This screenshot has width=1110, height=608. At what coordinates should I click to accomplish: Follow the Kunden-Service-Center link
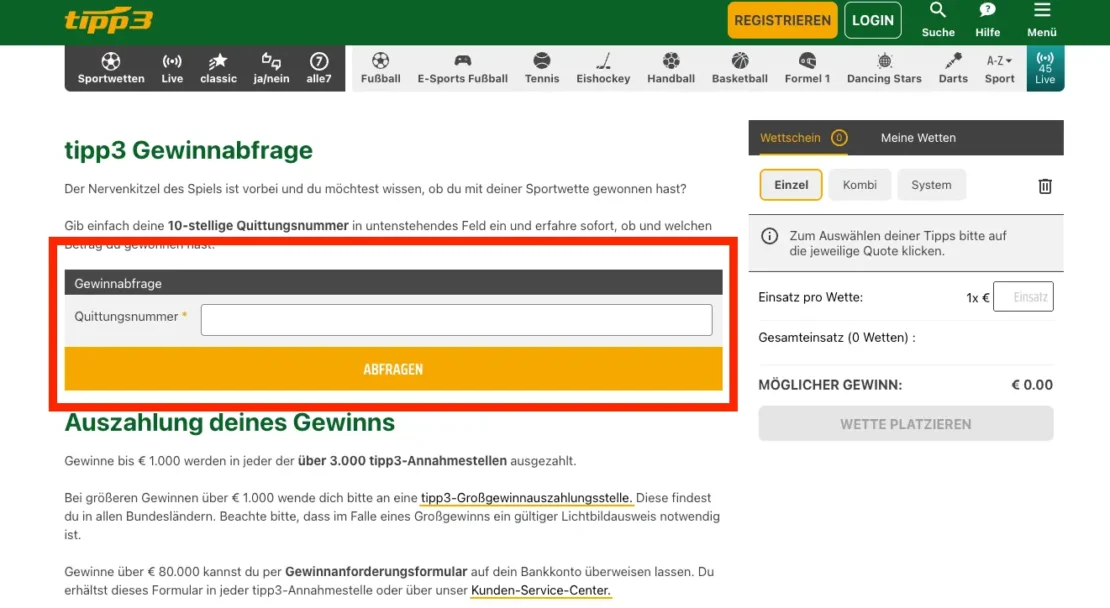click(540, 591)
